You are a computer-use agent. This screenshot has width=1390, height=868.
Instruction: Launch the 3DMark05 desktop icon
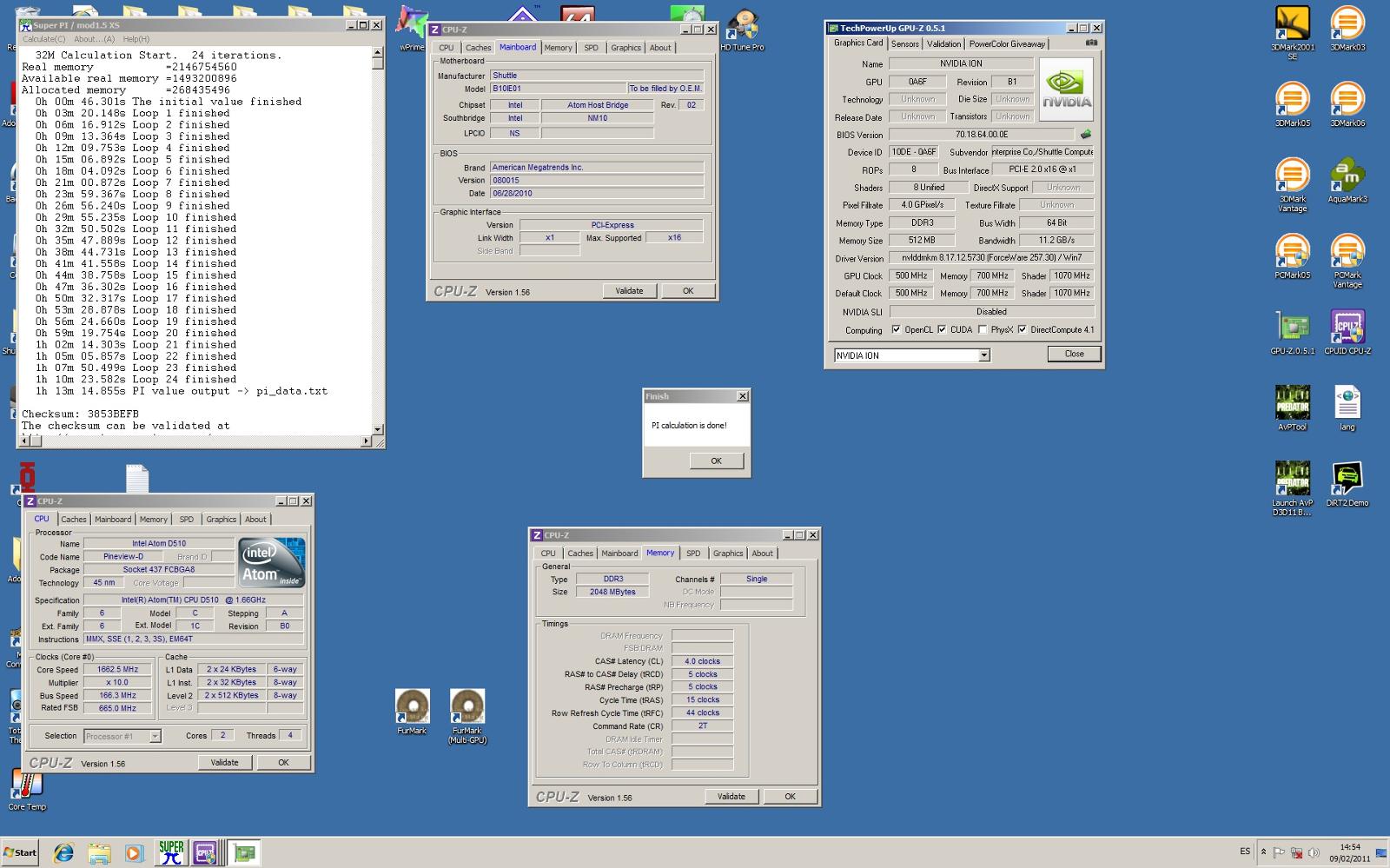point(1292,105)
